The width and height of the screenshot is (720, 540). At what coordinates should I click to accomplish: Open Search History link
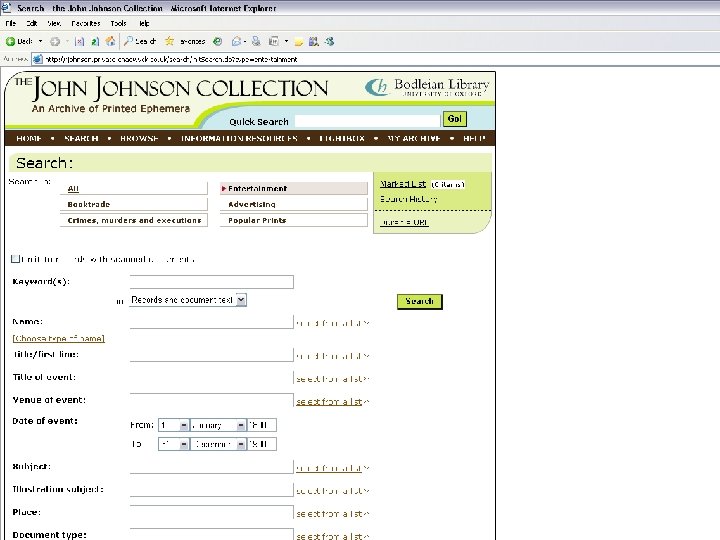pos(409,199)
